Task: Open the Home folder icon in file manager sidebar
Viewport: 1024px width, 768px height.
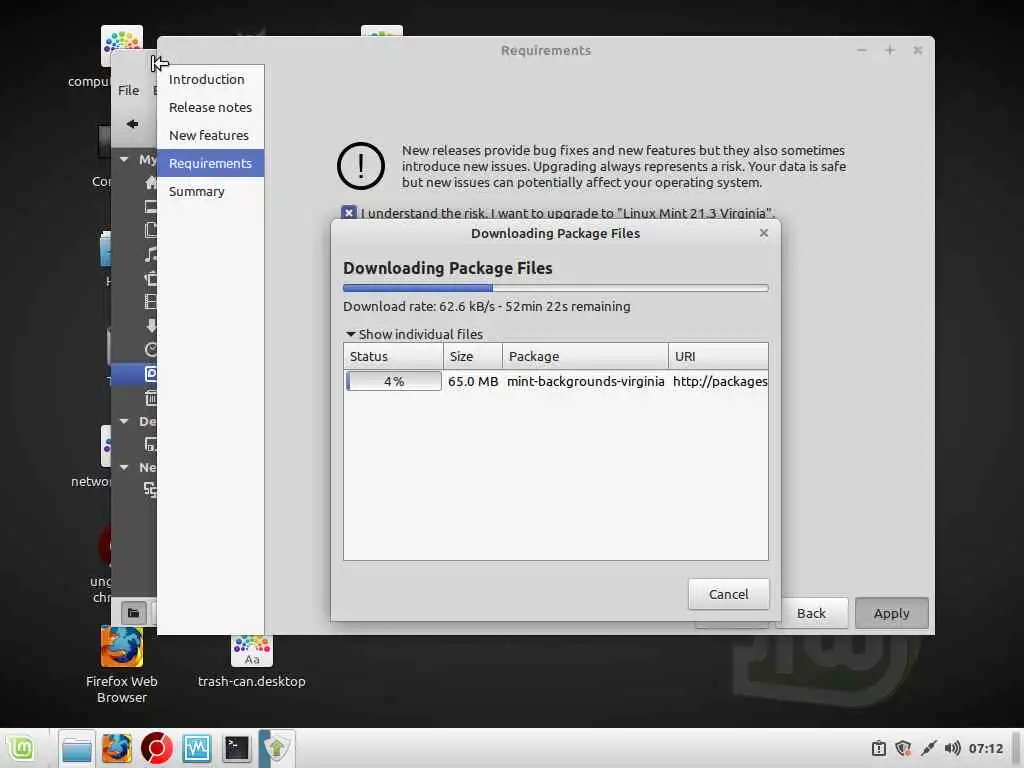Action: tap(151, 182)
